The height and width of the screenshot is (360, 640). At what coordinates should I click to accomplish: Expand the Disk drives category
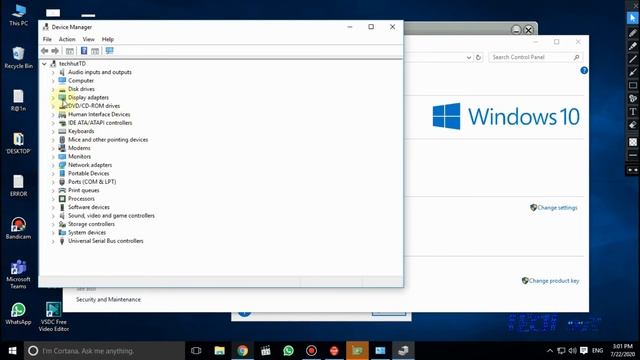click(x=53, y=89)
